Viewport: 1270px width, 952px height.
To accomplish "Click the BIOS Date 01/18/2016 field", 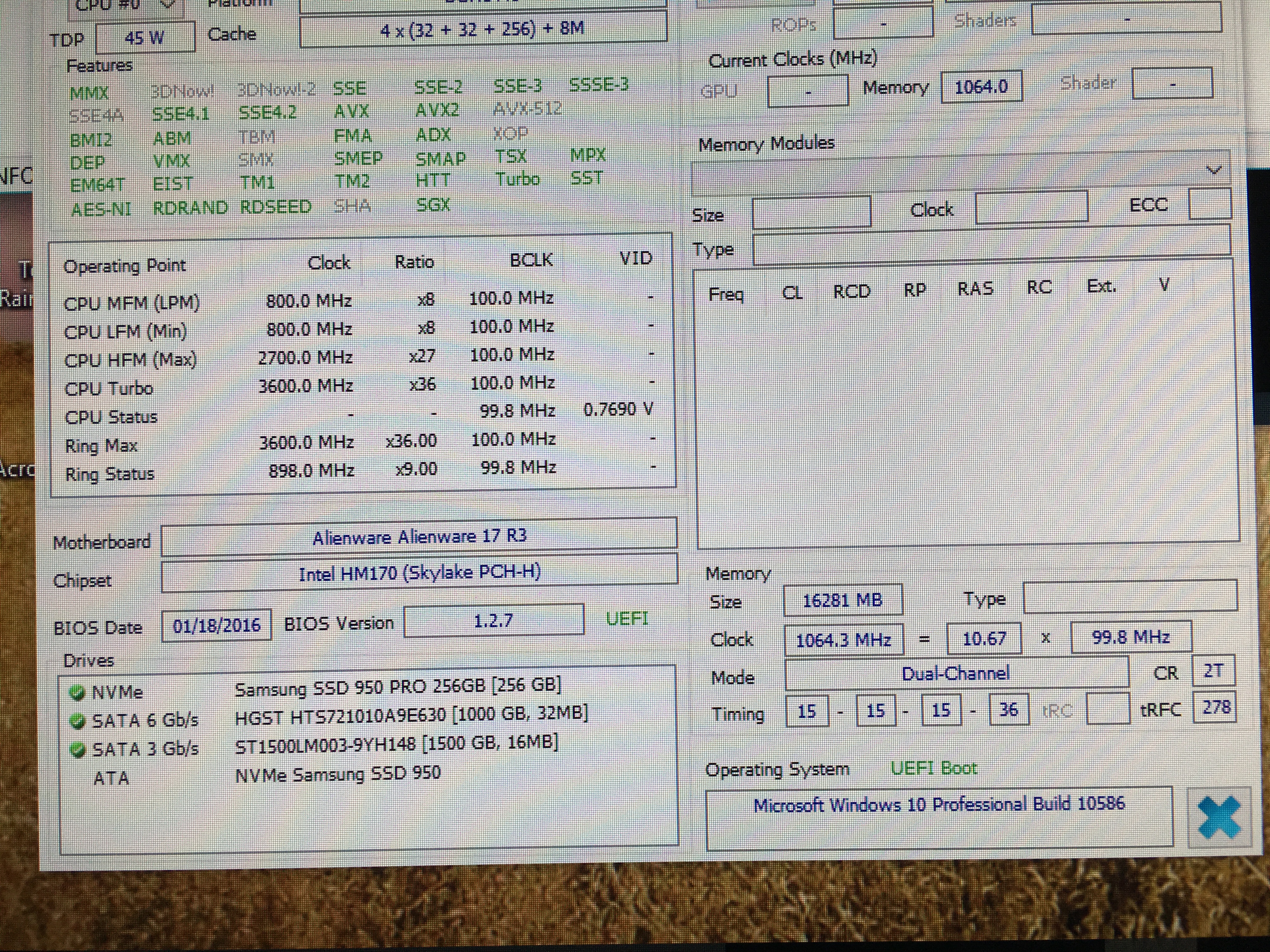I will 216,625.
